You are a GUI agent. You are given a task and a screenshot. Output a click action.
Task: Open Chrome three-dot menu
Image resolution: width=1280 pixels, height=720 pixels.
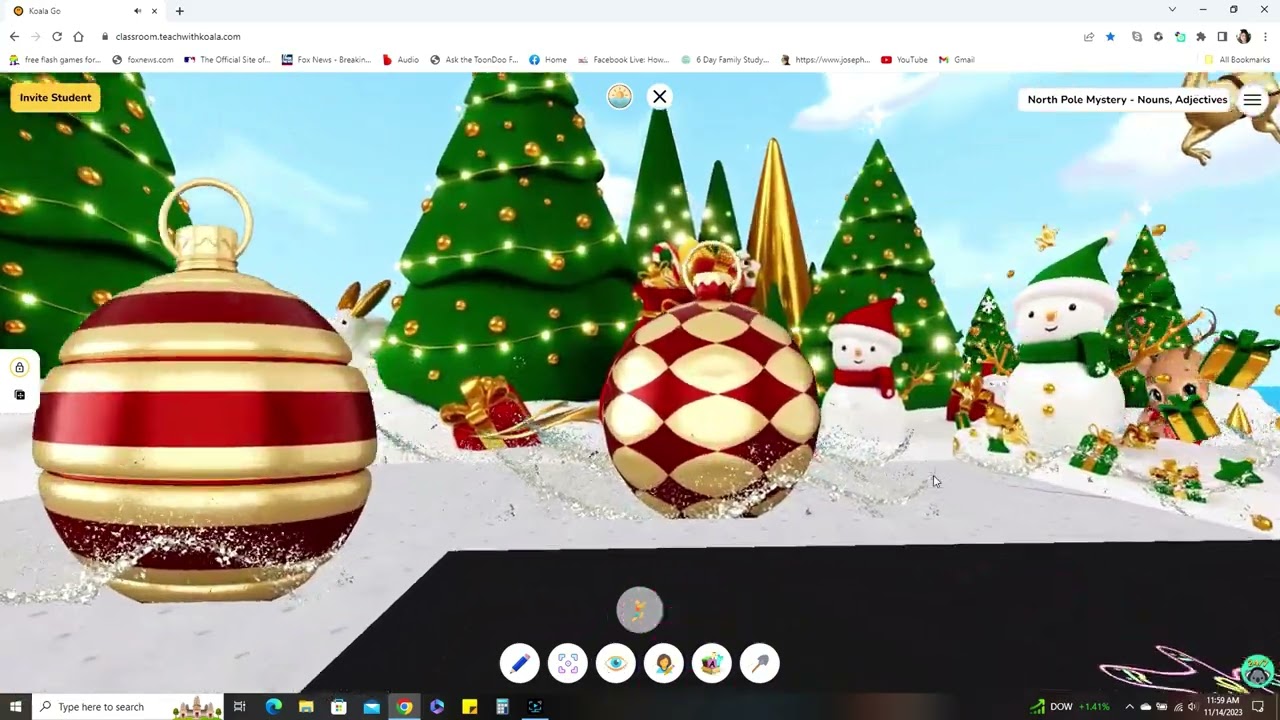pos(1265,37)
